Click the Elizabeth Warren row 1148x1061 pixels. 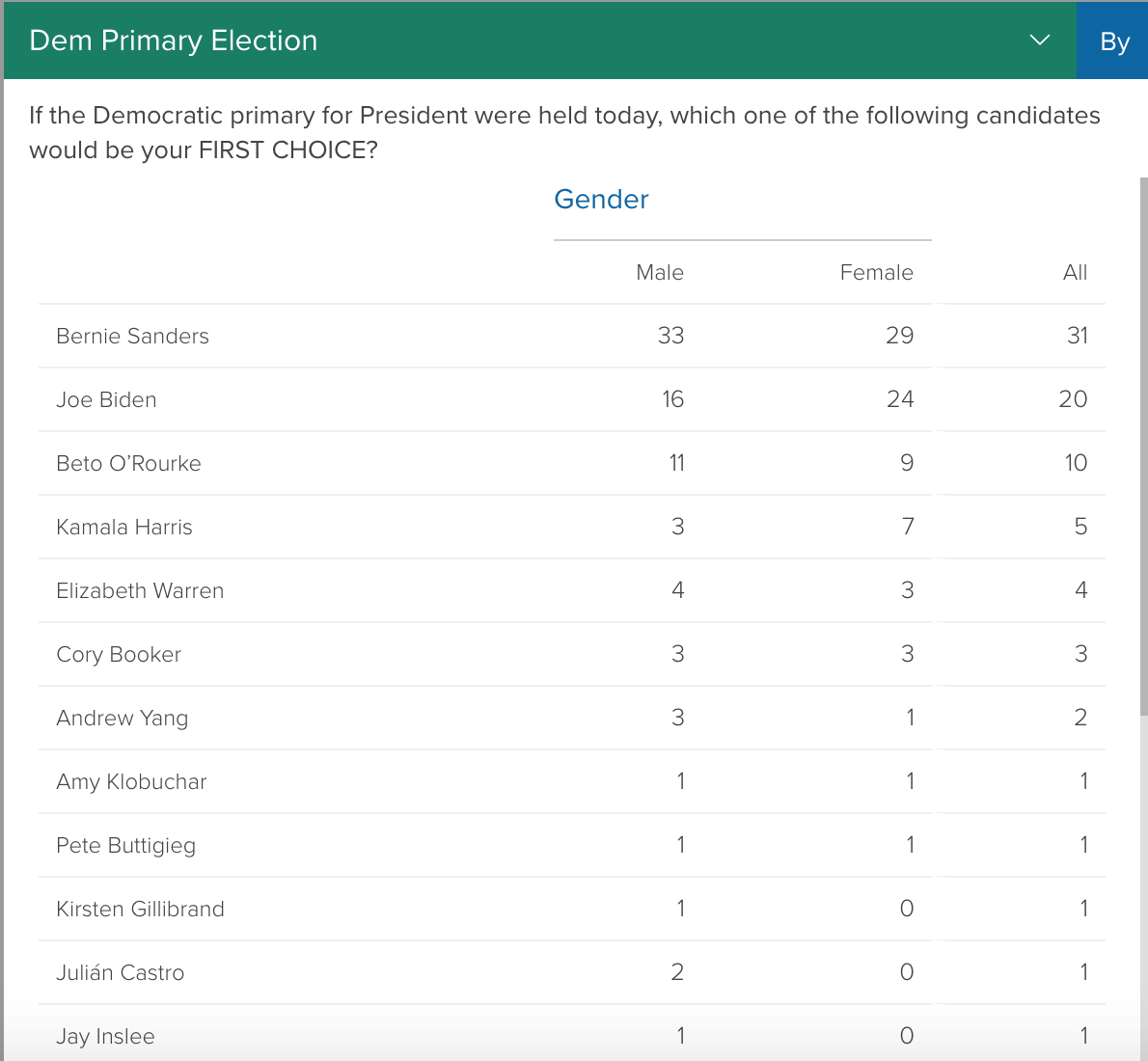[x=140, y=589]
